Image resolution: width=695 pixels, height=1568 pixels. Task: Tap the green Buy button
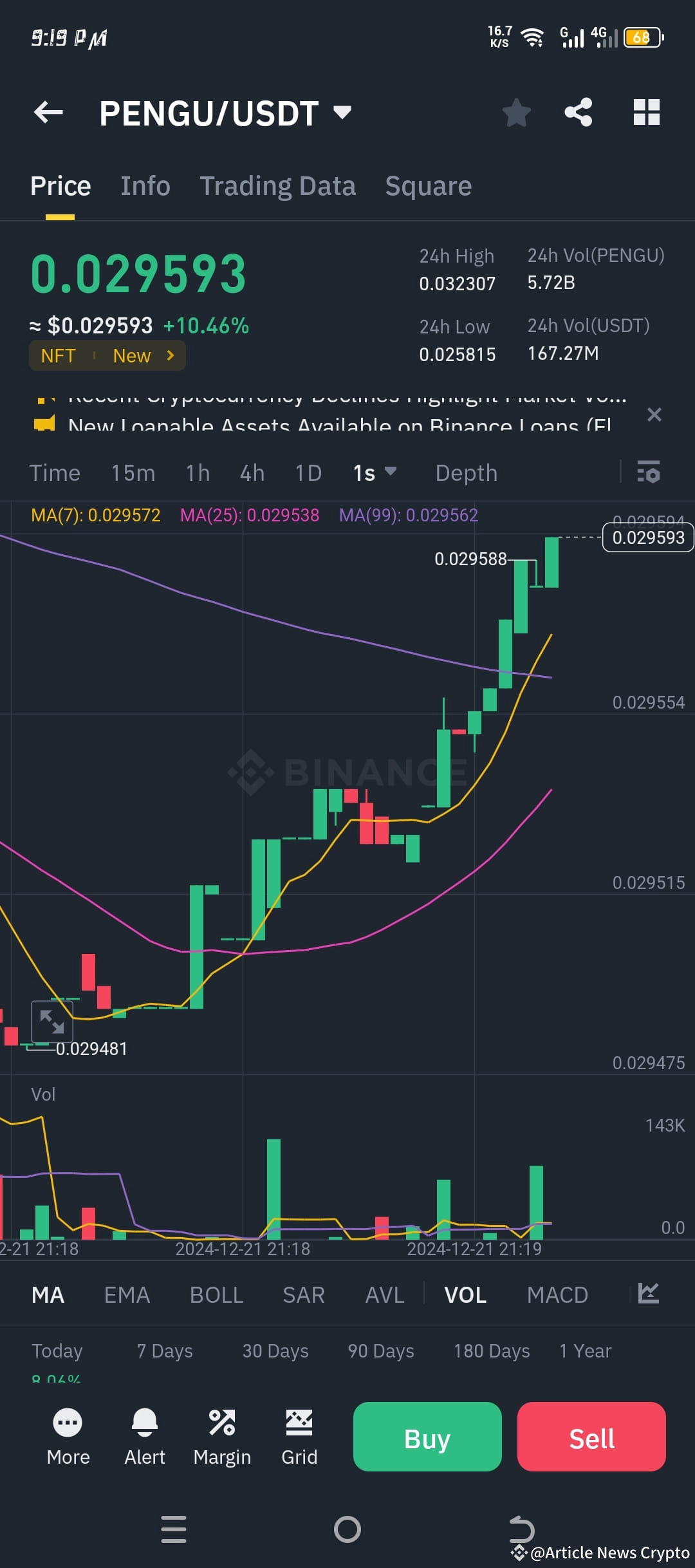[427, 1437]
